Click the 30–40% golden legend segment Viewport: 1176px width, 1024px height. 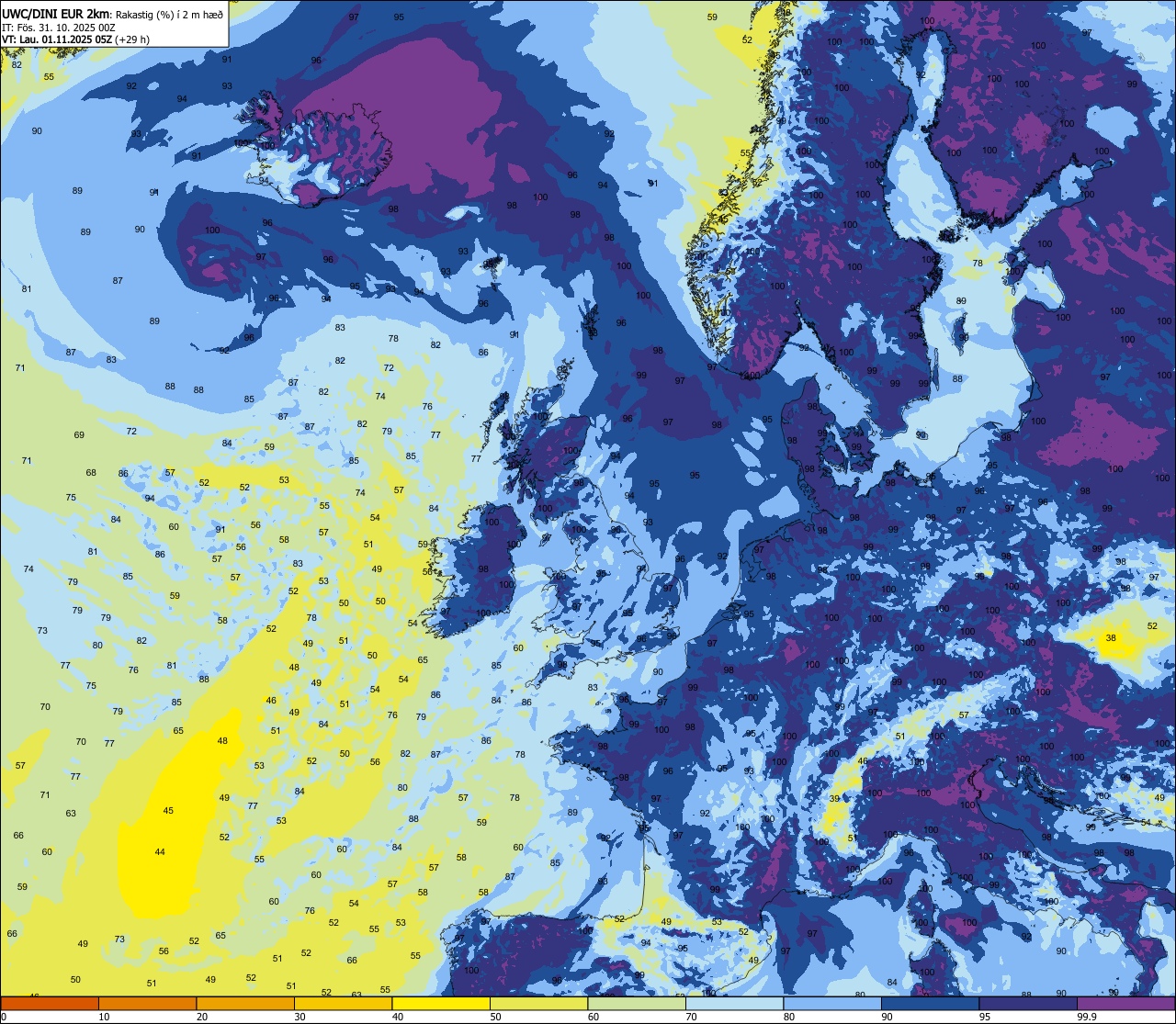tap(343, 1003)
